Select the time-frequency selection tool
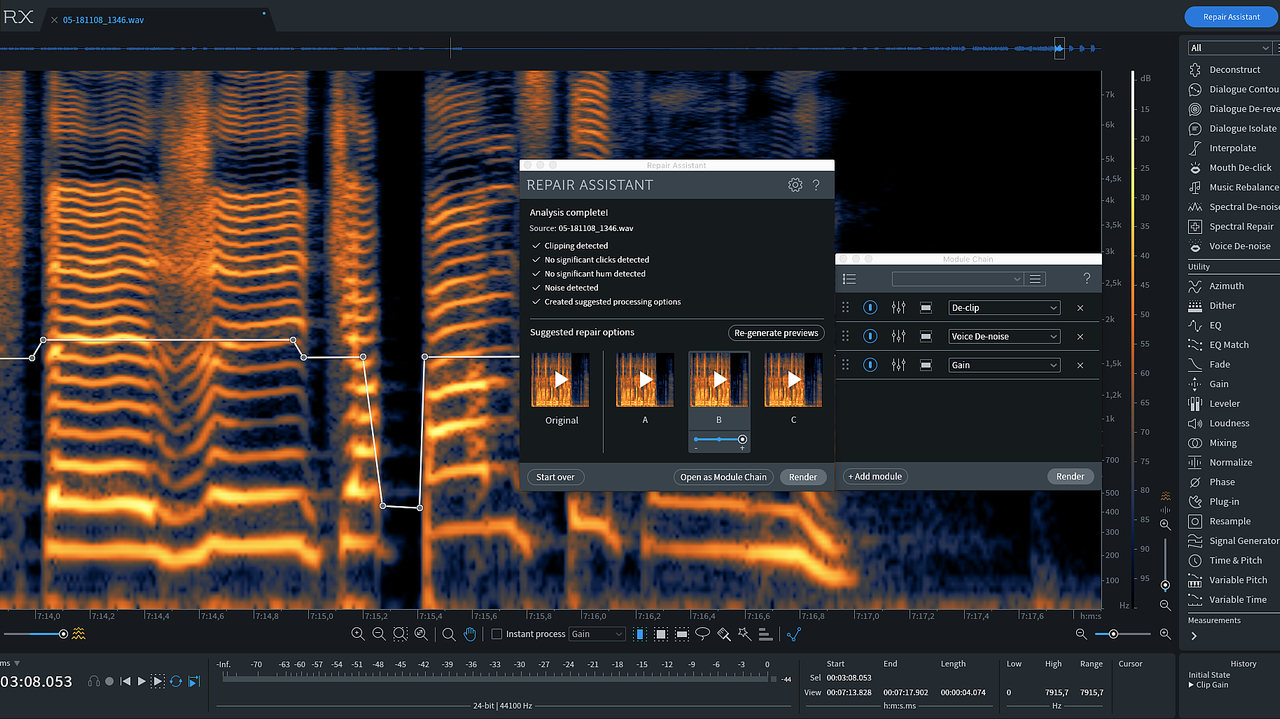 click(x=661, y=634)
